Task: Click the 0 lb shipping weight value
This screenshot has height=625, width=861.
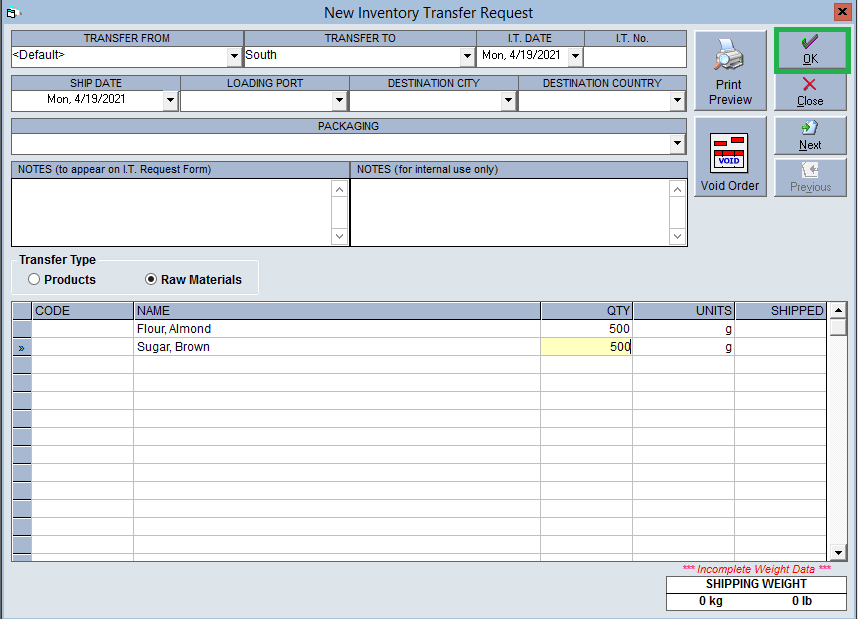Action: (804, 602)
